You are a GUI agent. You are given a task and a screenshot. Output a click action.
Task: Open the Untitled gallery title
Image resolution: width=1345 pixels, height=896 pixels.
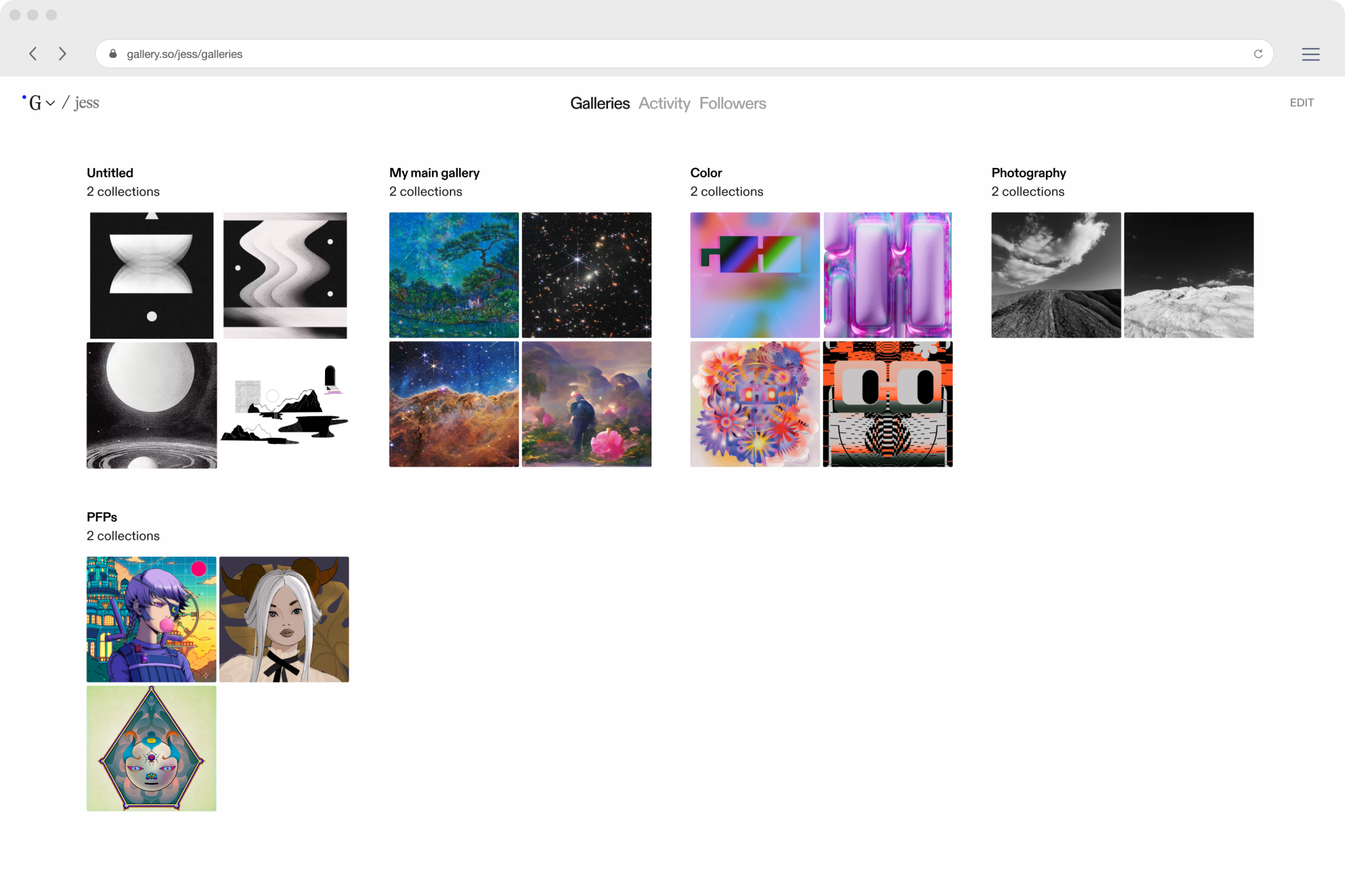click(110, 173)
